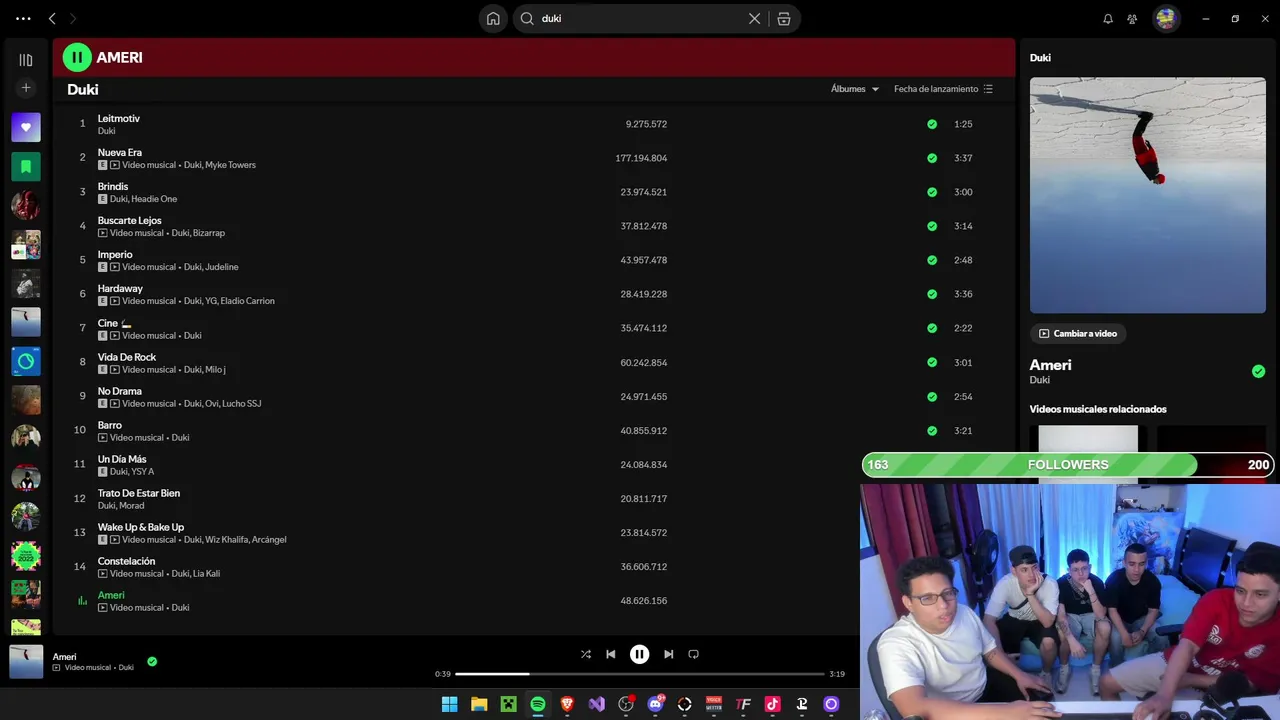Open File Explorer from the taskbar
This screenshot has width=1280, height=720.
[479, 704]
